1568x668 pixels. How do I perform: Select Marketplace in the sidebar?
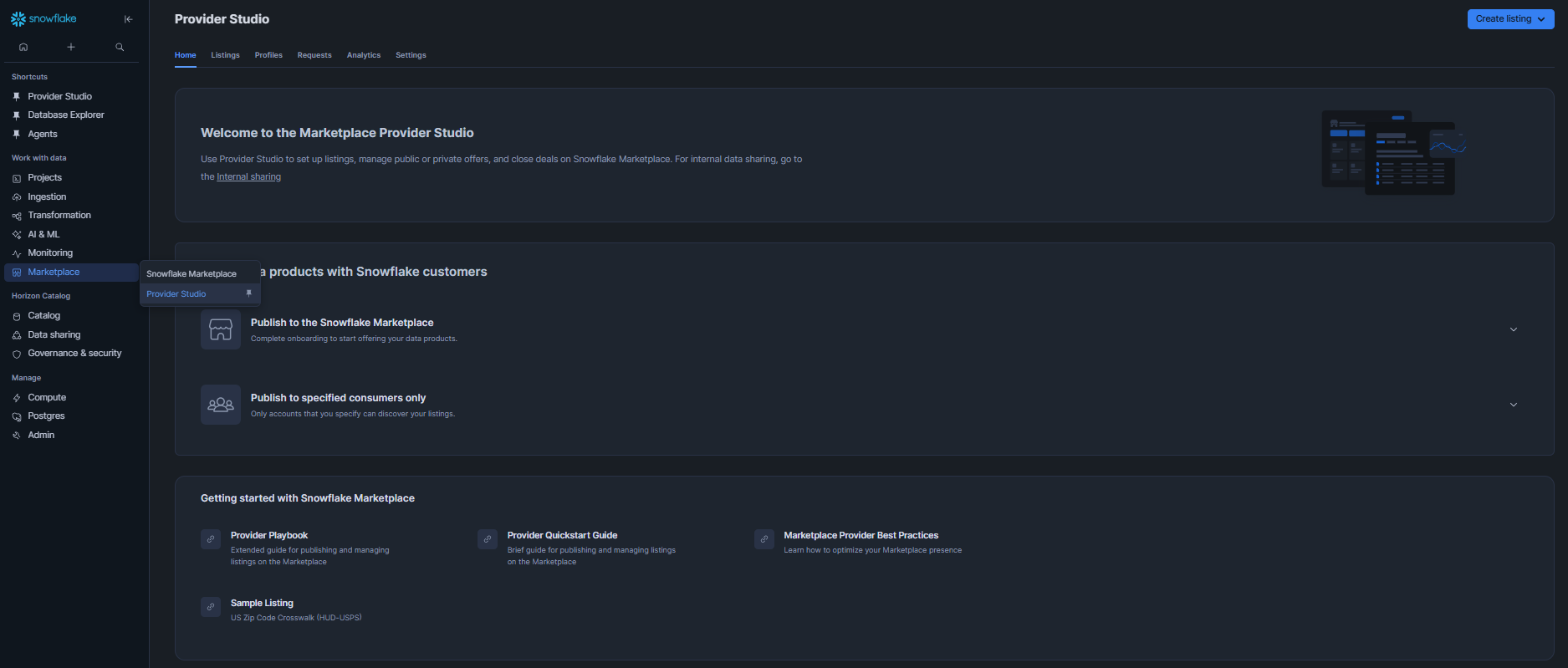click(71, 273)
